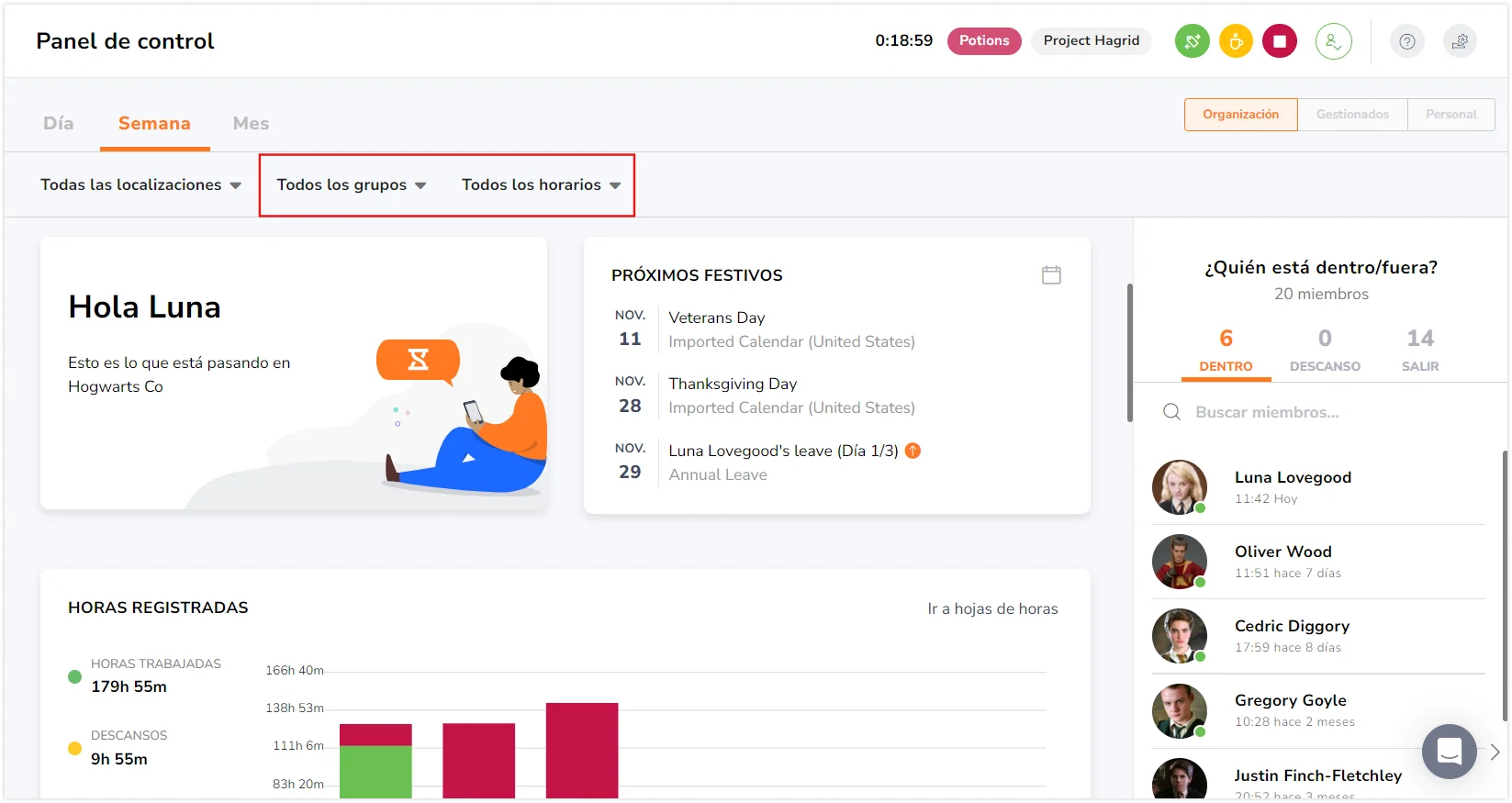Show members in the DESCANSO tab

[1325, 351]
